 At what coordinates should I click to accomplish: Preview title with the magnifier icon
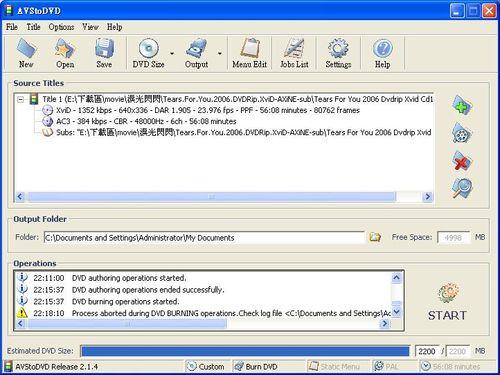pyautogui.click(x=462, y=188)
